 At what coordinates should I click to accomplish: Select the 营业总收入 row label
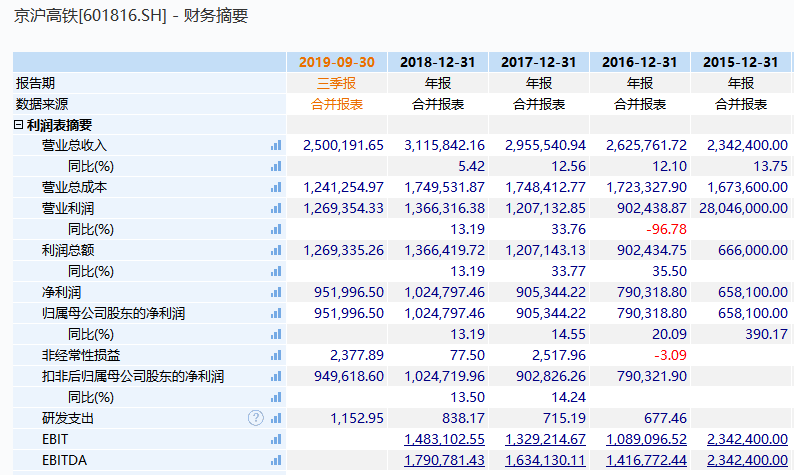click(x=74, y=145)
